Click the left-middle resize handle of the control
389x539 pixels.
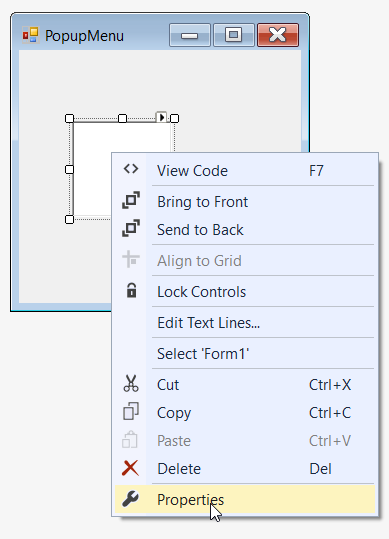[69, 169]
